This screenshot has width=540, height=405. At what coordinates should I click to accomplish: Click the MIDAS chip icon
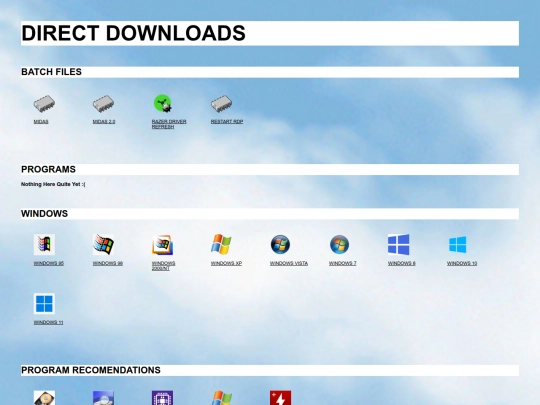point(44,104)
